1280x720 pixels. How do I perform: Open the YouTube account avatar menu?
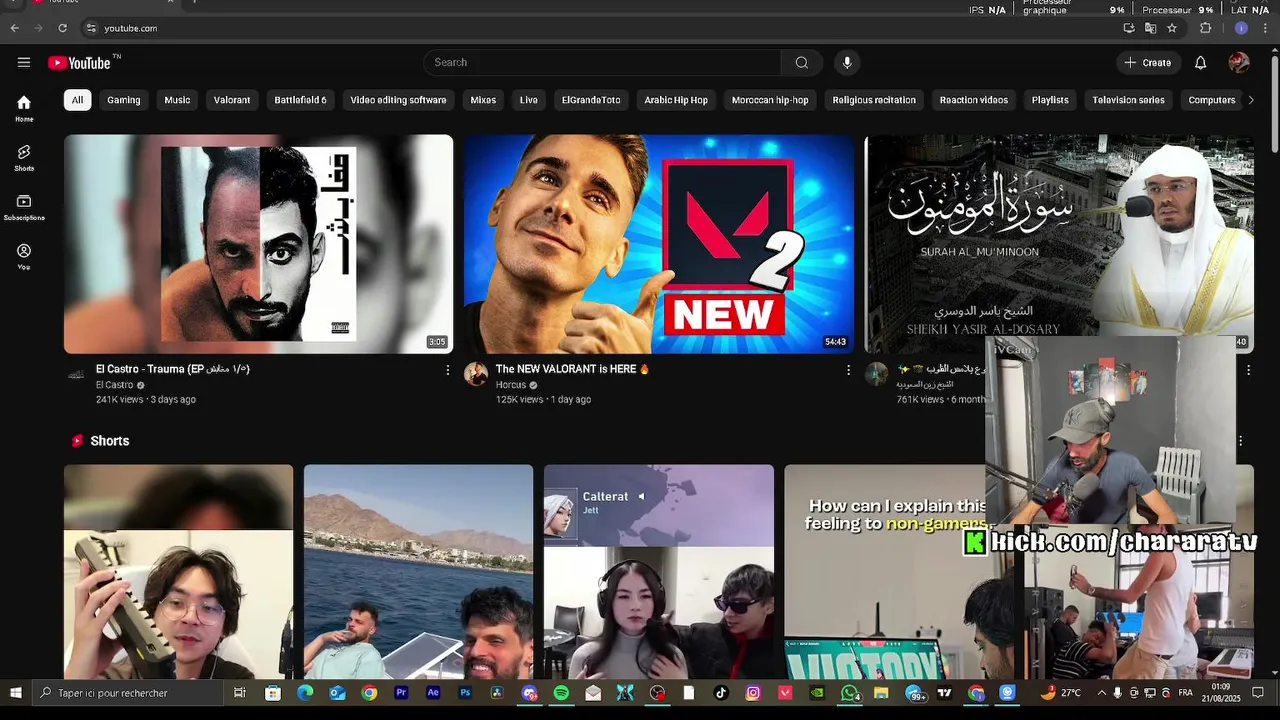pyautogui.click(x=1239, y=62)
